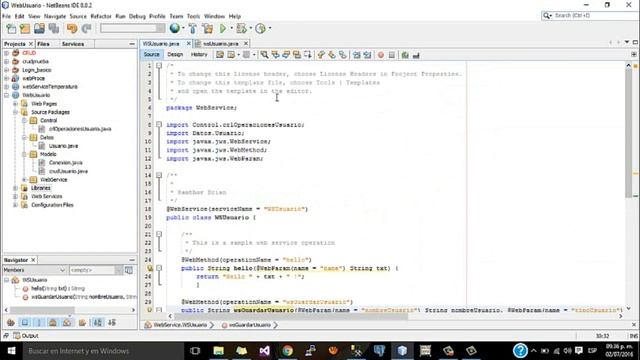
Task: Open the Tools menu
Action: pos(193,16)
